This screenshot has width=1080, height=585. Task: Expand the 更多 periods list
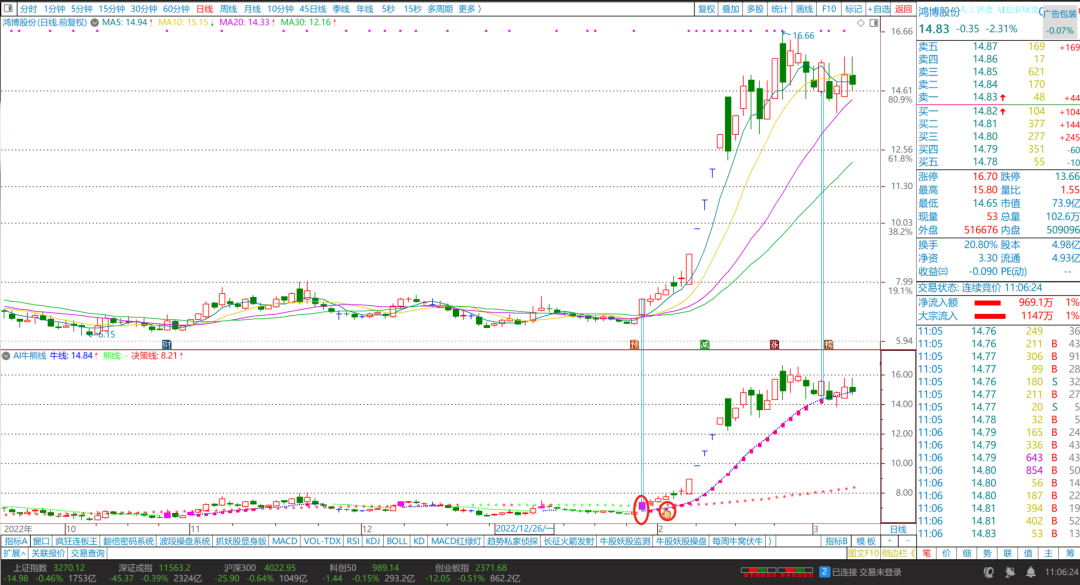coord(470,9)
